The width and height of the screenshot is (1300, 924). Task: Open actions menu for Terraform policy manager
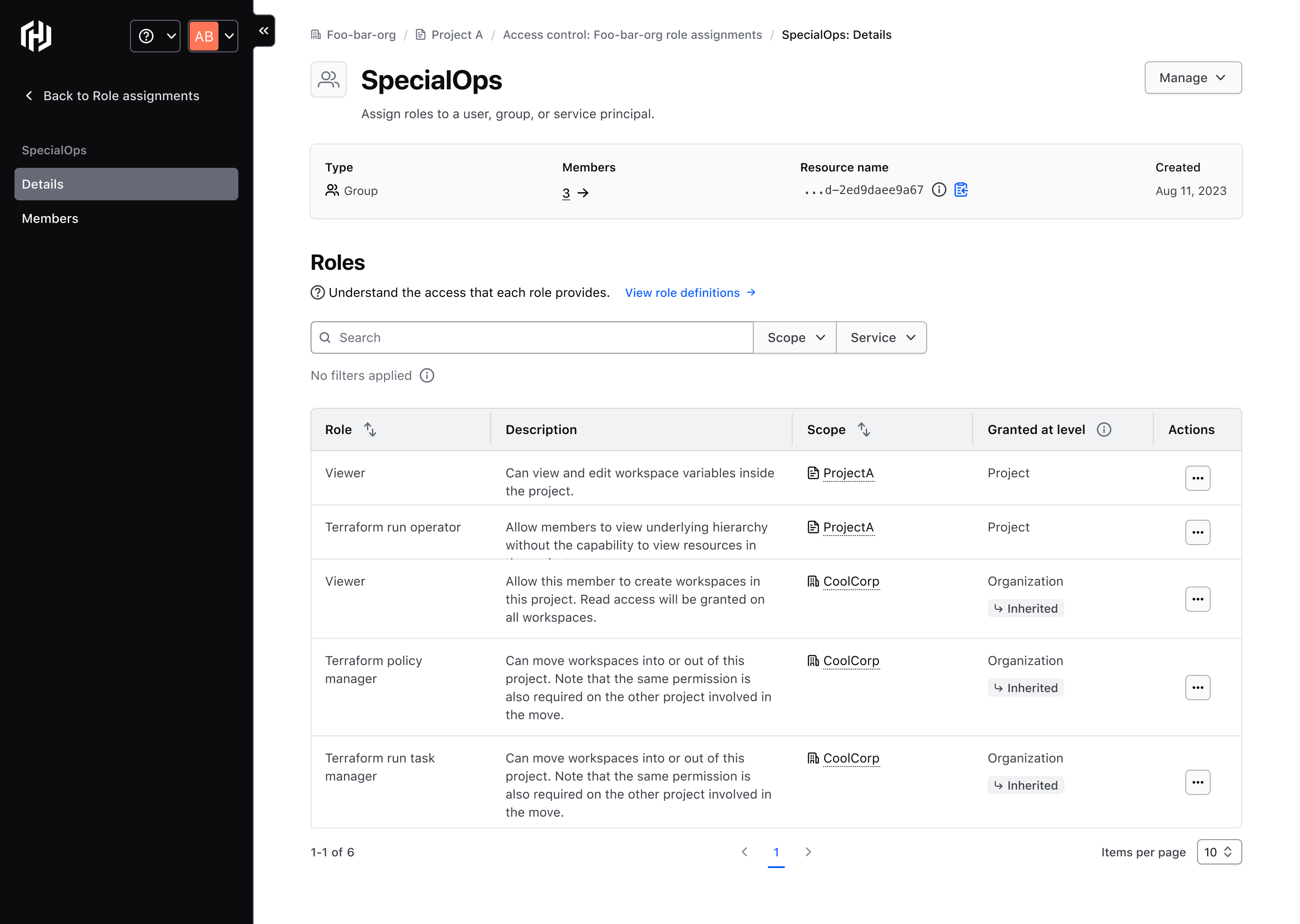(x=1198, y=687)
